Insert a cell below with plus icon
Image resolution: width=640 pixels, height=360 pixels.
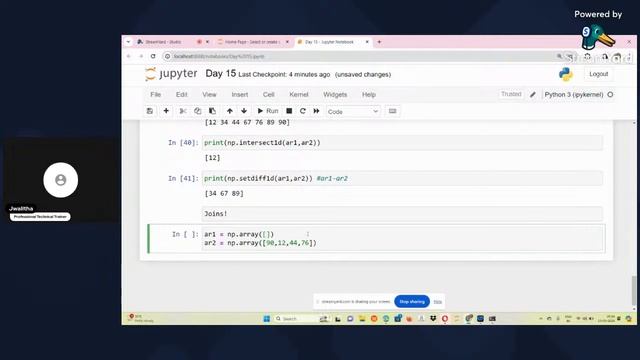(x=166, y=111)
